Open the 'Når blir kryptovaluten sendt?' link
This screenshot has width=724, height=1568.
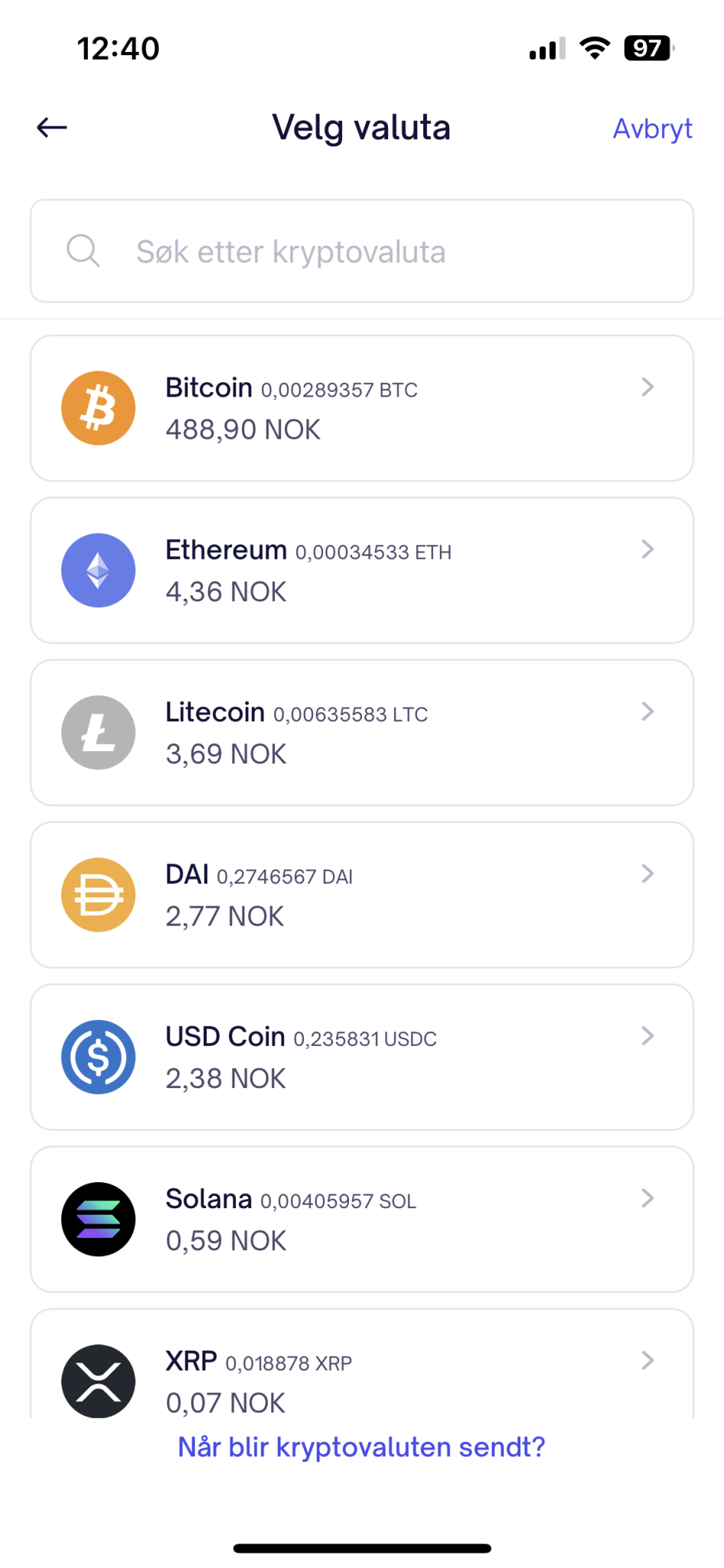pyautogui.click(x=361, y=1447)
